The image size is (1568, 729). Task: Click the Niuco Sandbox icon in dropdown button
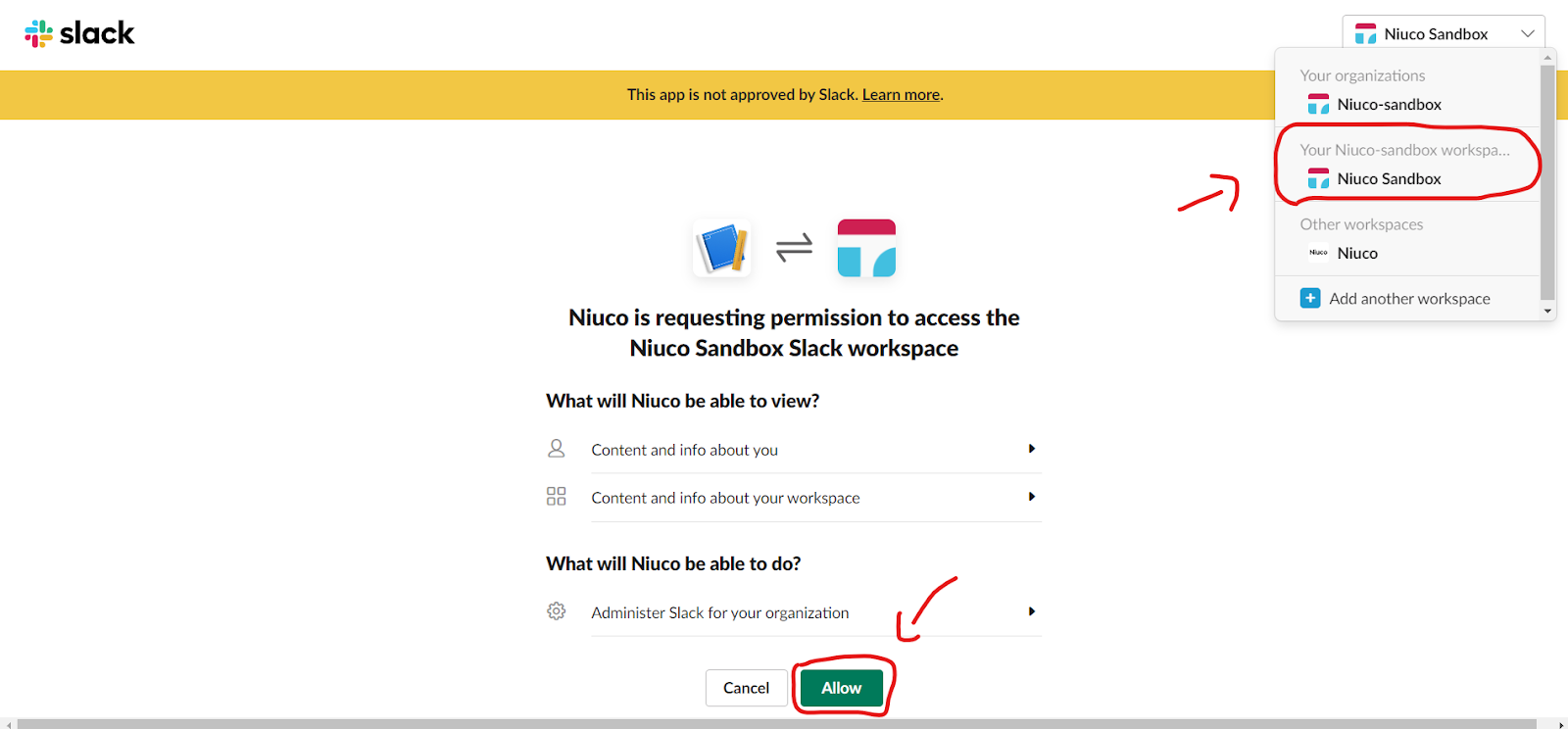pyautogui.click(x=1365, y=34)
